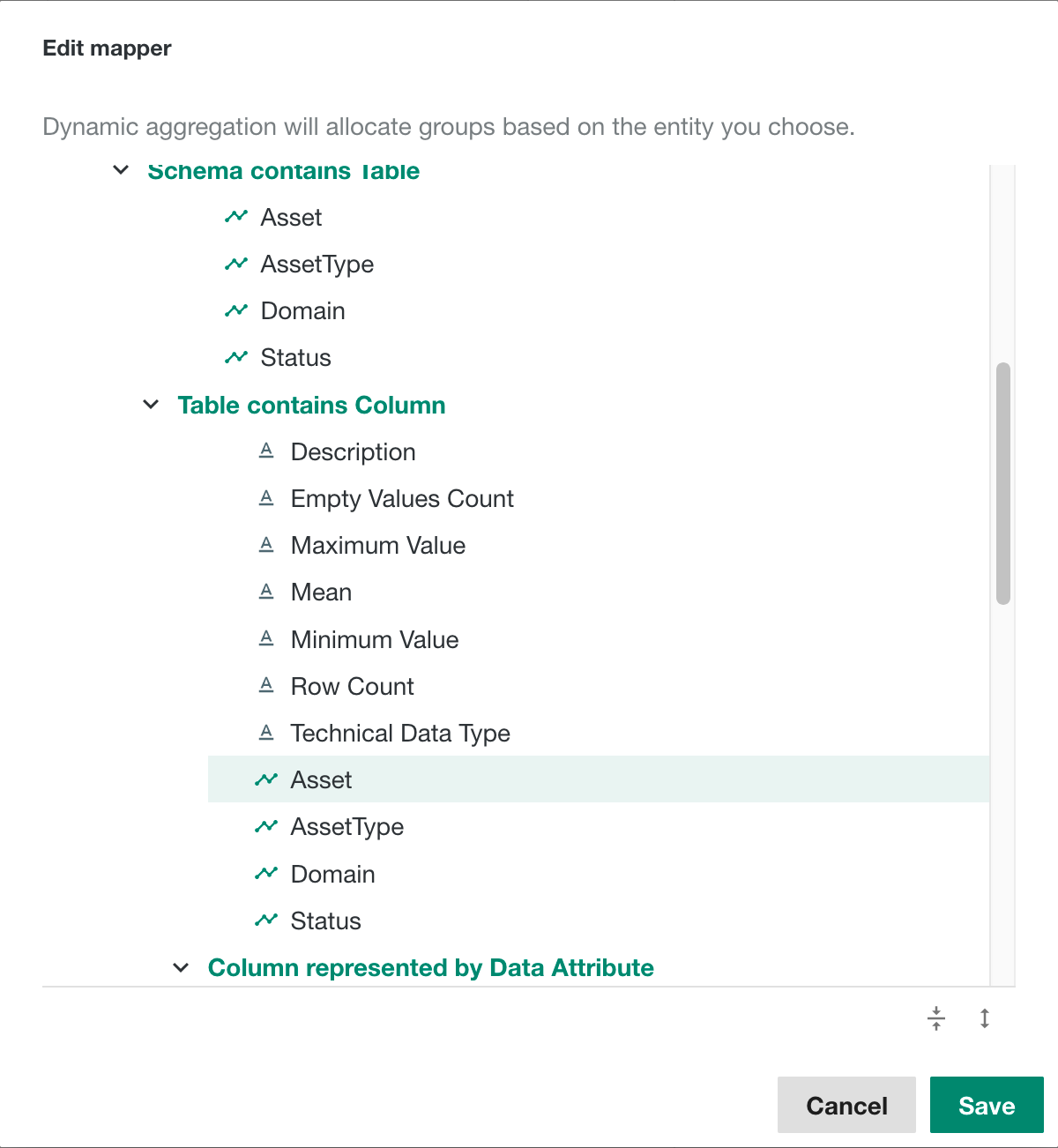Click the attribute icon beside Row Count

point(266,685)
